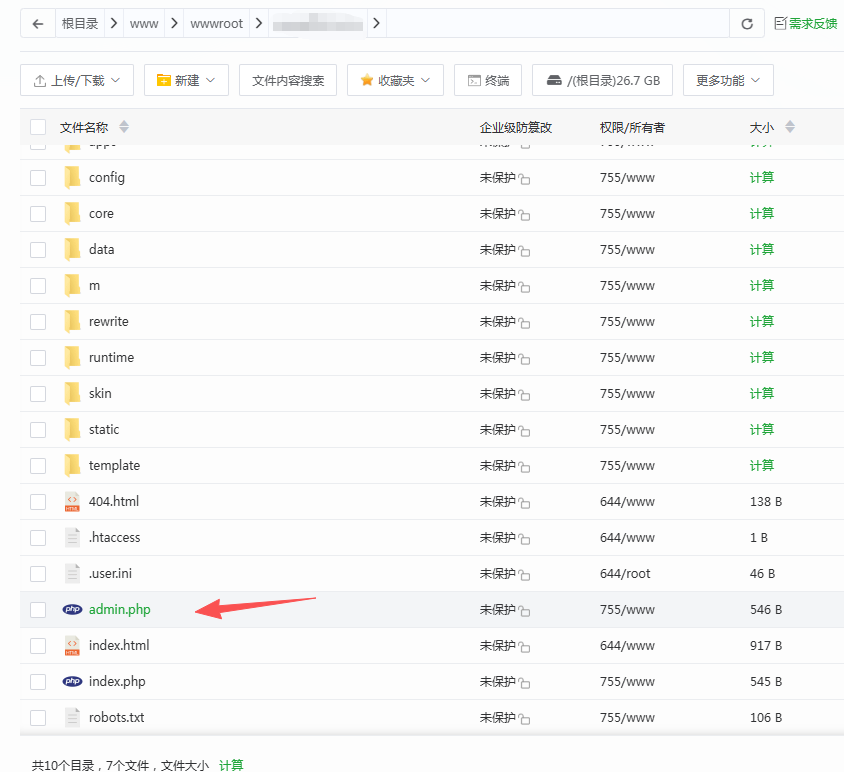Open the template folder icon
844x772 pixels.
[72, 466]
